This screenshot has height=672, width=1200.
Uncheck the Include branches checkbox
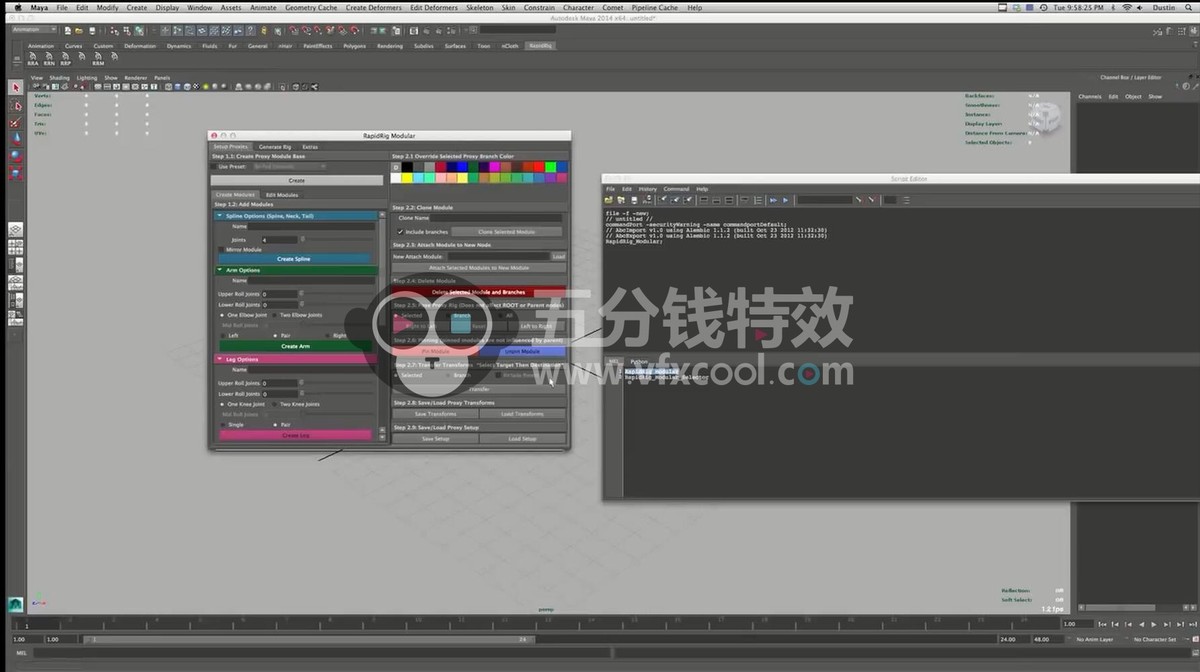[400, 231]
